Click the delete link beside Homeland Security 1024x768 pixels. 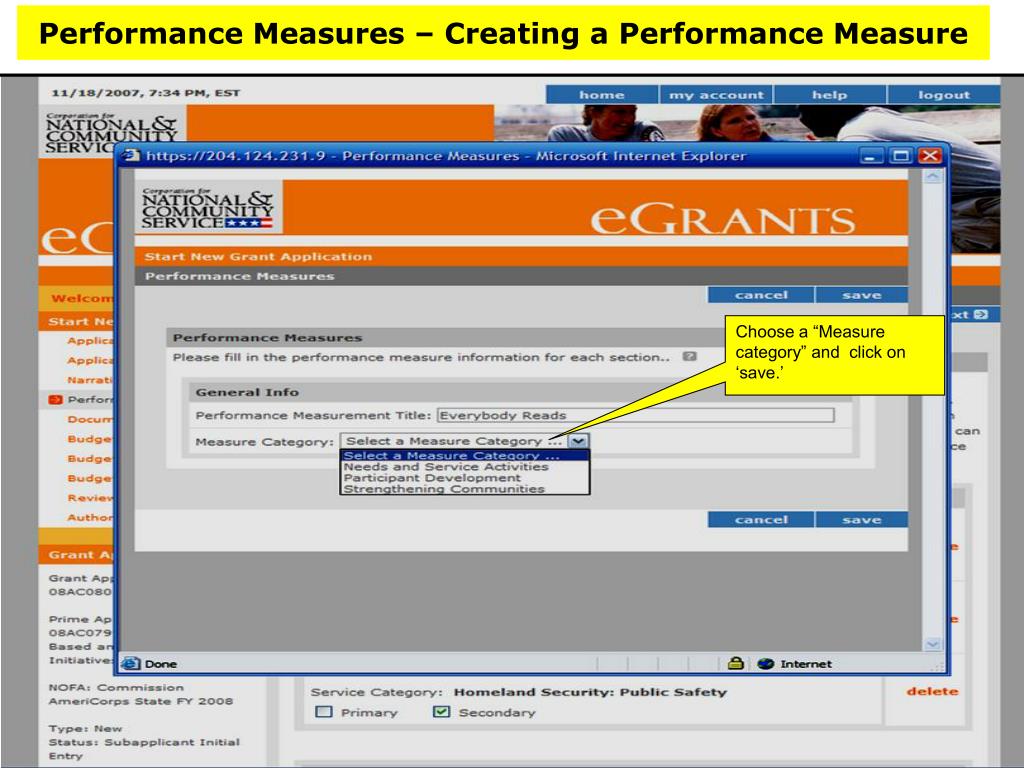click(x=932, y=691)
